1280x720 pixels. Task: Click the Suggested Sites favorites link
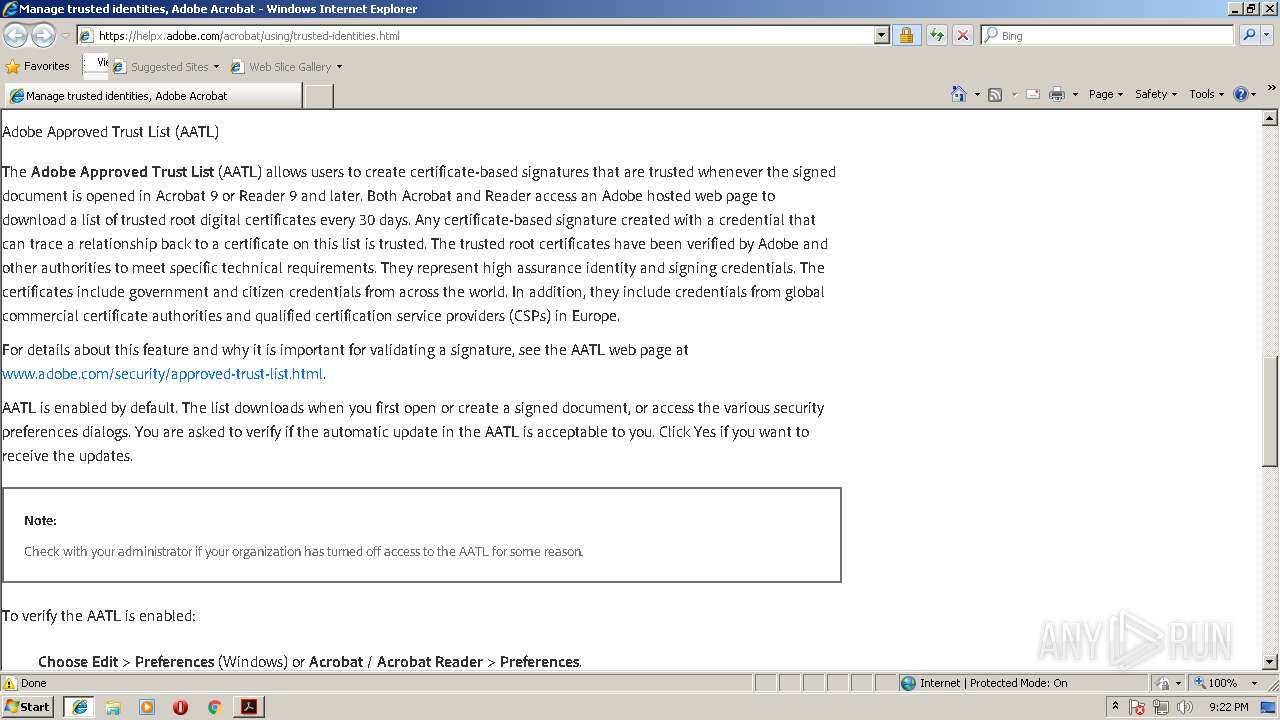[169, 67]
